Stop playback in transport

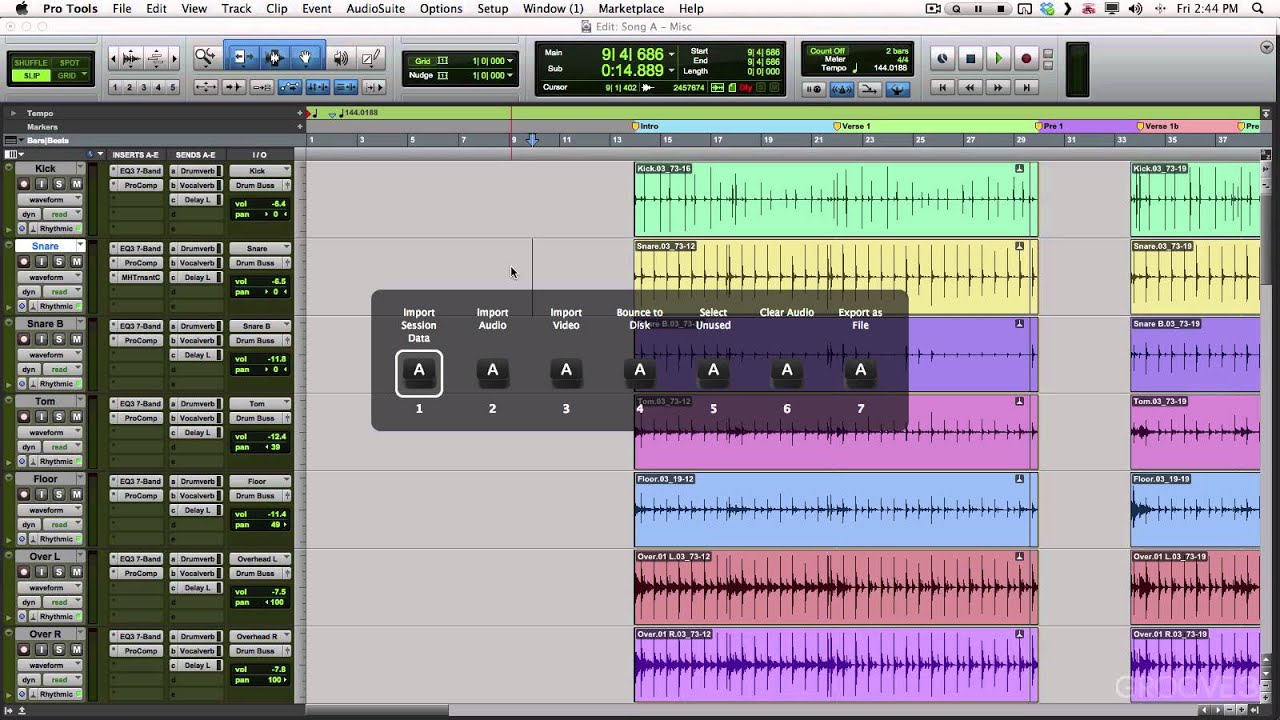pyautogui.click(x=970, y=58)
